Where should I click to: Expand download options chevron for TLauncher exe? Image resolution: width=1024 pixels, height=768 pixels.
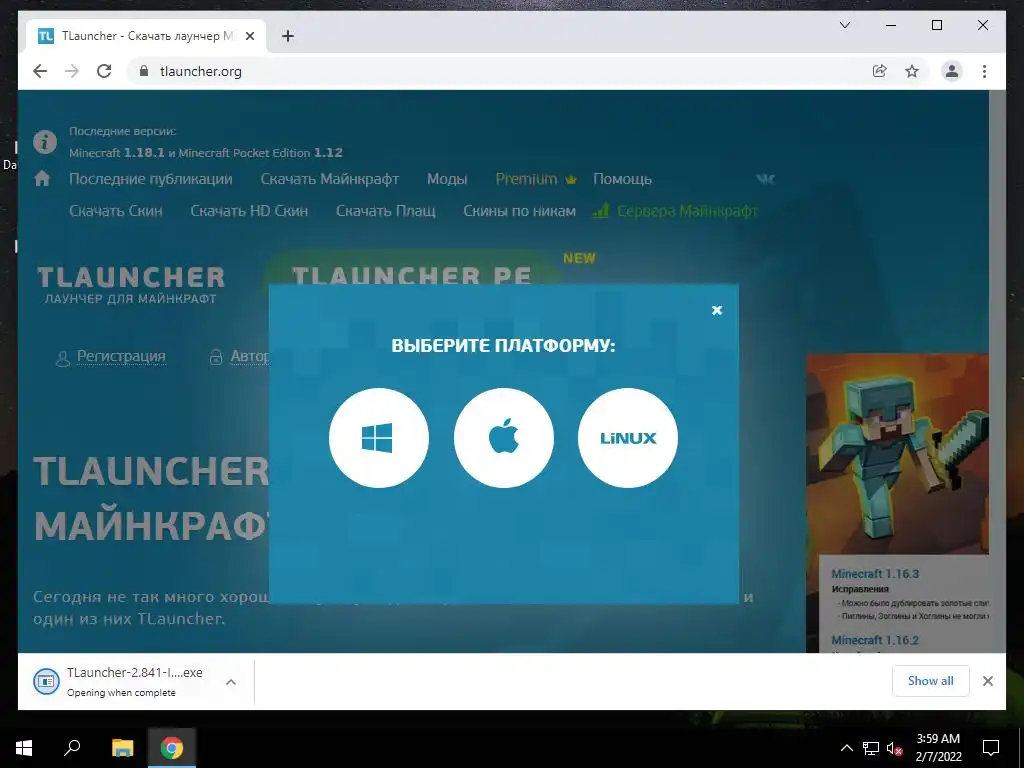point(231,682)
